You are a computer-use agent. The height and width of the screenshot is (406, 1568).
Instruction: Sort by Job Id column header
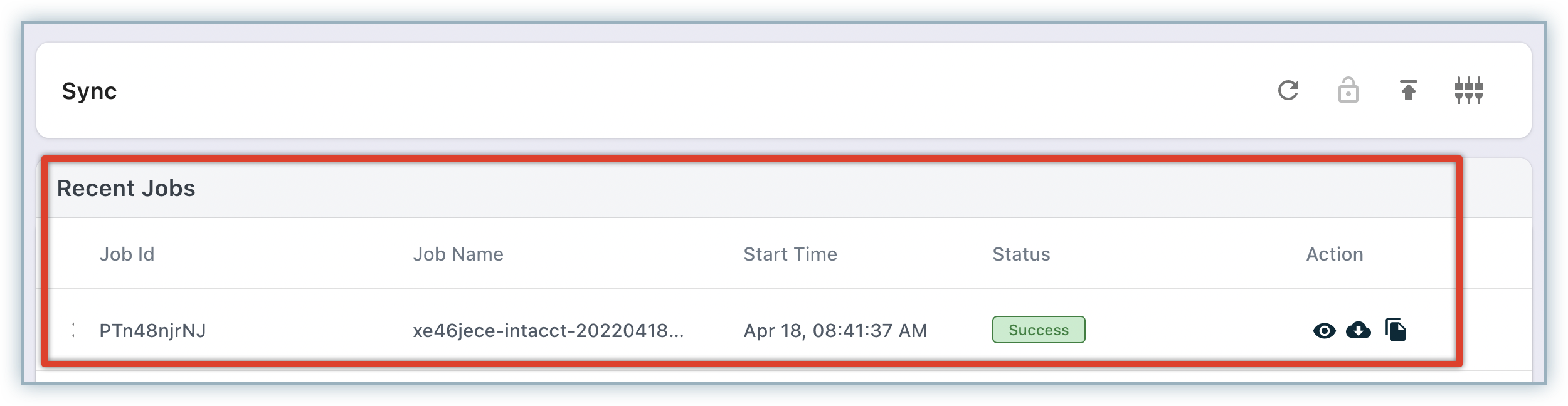click(127, 254)
